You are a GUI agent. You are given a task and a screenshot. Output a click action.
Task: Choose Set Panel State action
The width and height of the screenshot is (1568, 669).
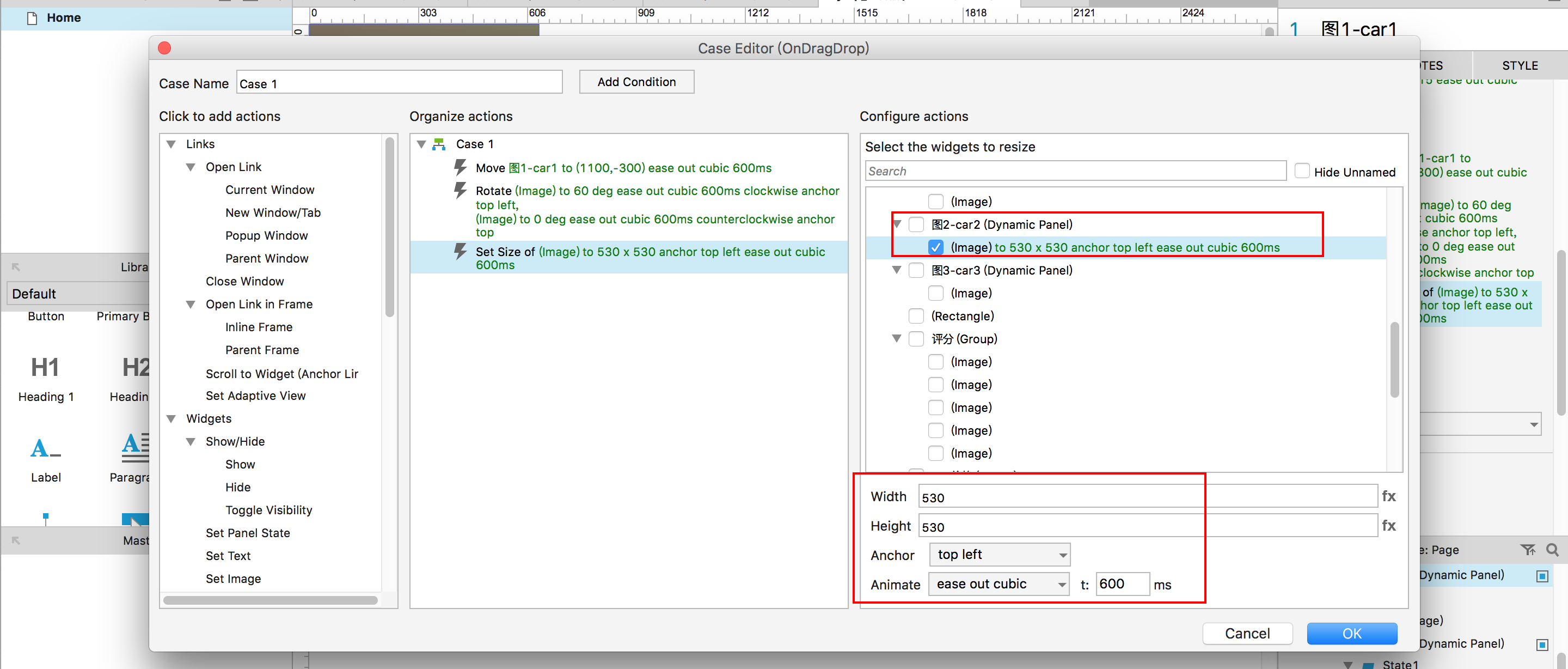pos(248,532)
